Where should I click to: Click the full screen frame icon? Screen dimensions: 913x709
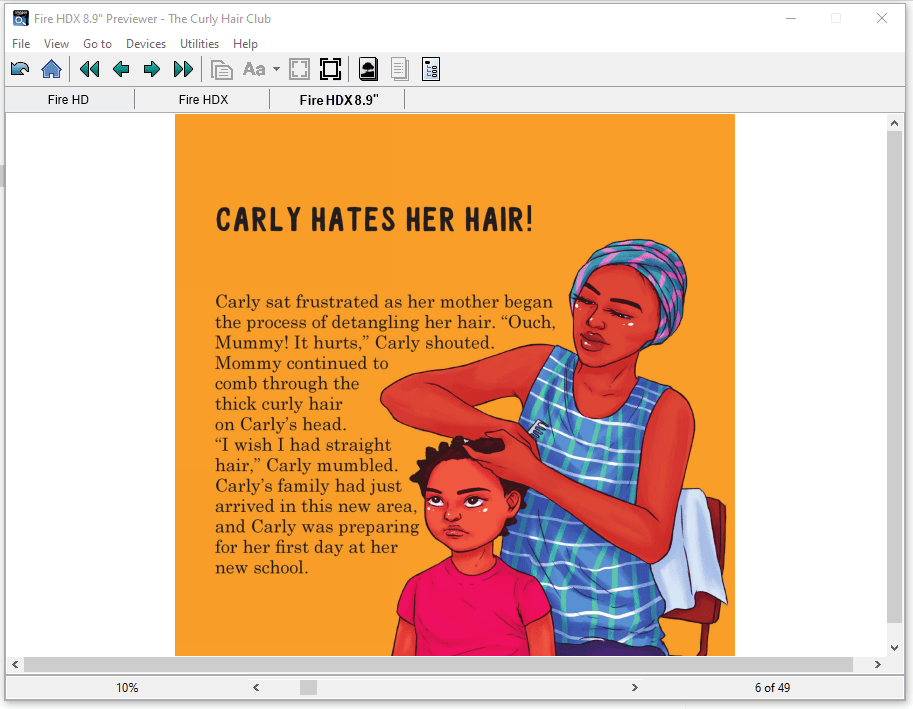point(330,69)
